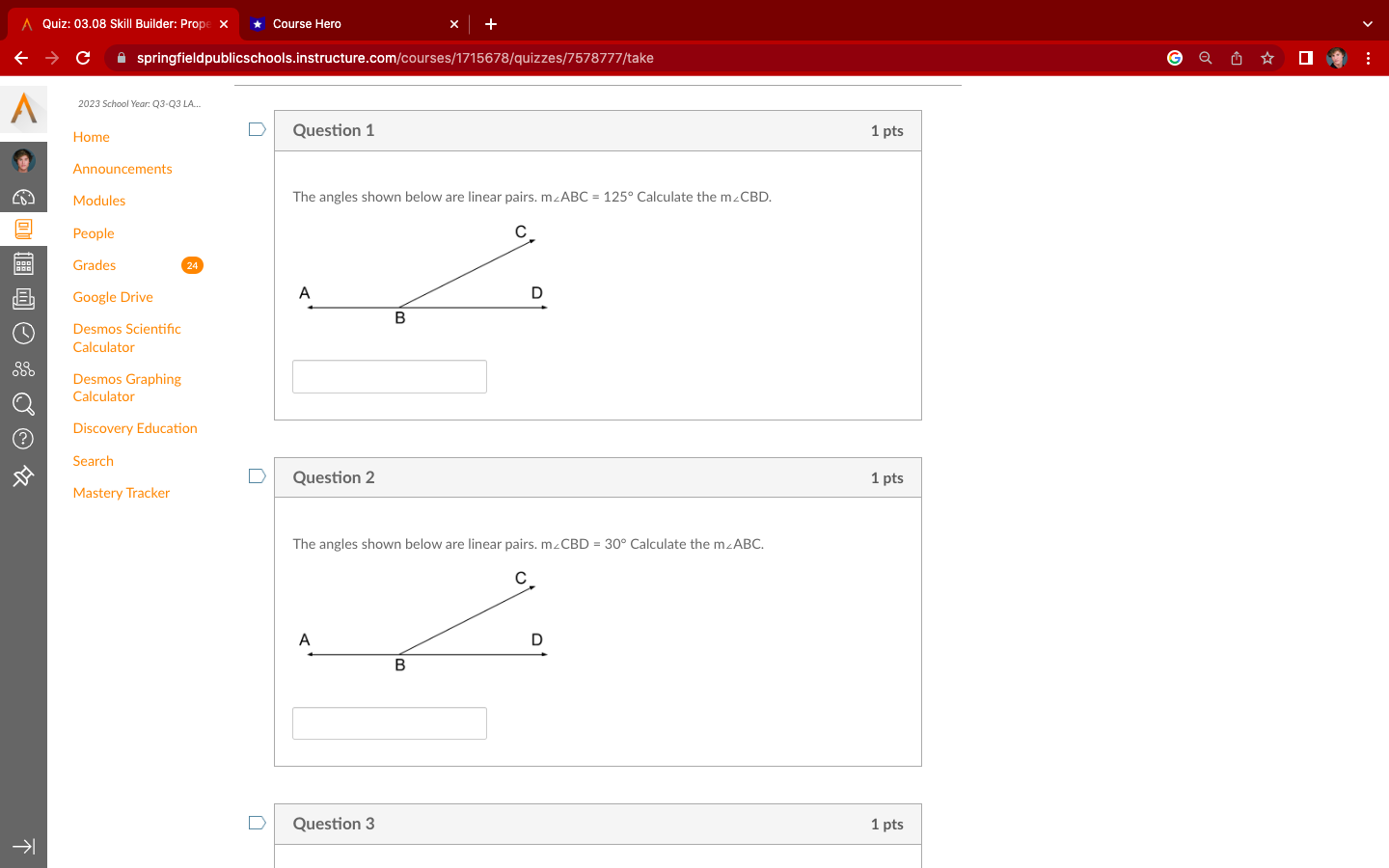
Task: Click the Question 1 heading text
Action: (334, 130)
